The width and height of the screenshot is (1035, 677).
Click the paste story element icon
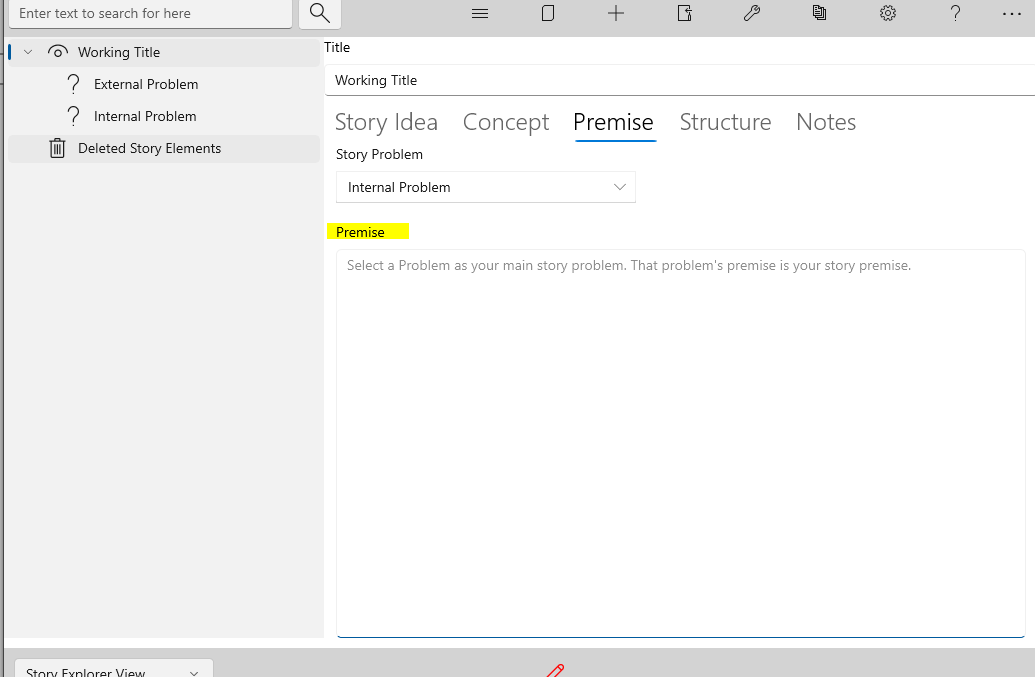point(684,13)
